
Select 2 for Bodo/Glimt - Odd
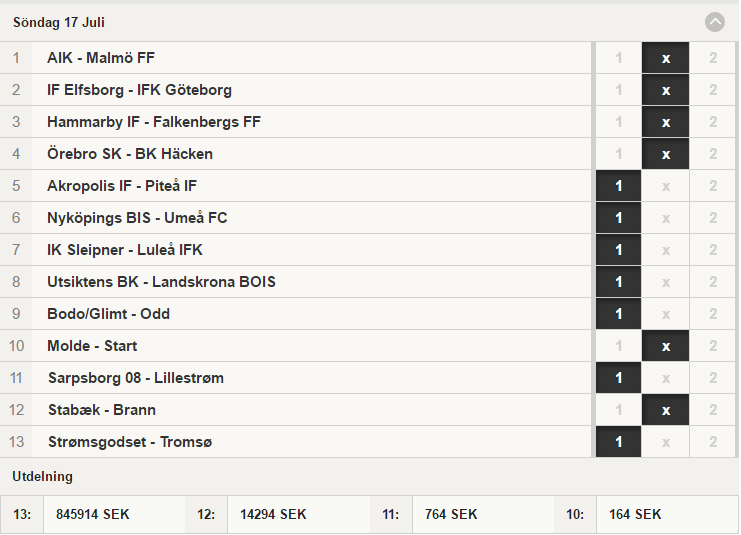click(x=713, y=314)
